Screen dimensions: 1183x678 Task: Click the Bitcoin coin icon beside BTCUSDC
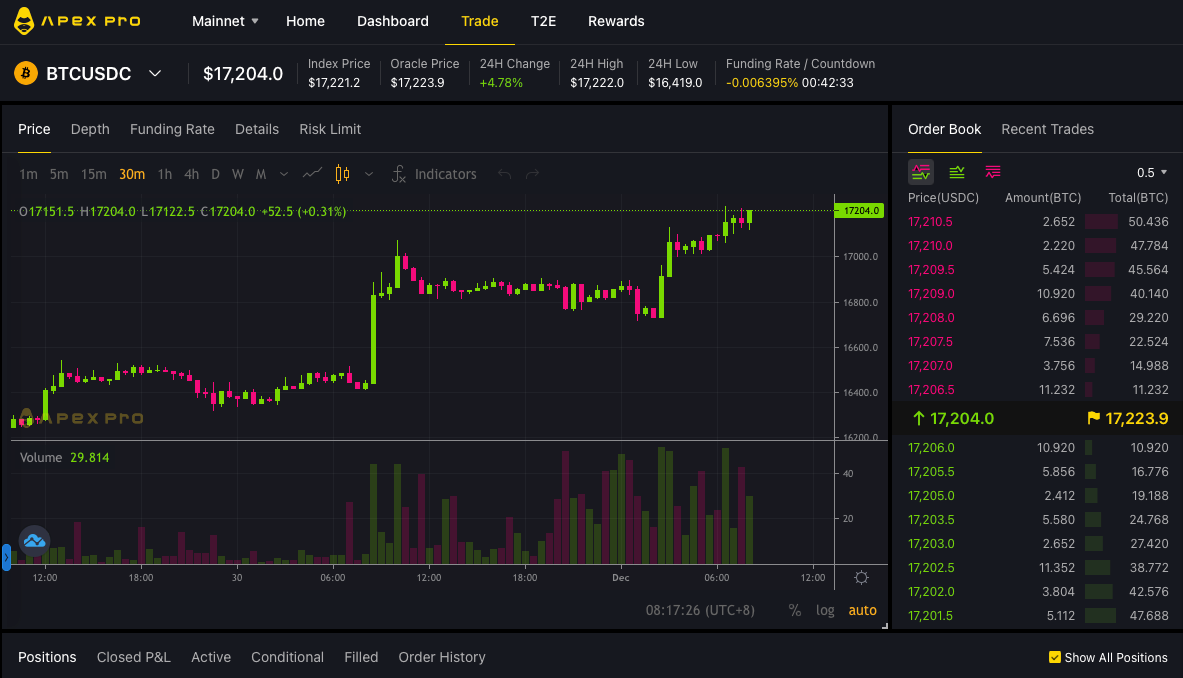pyautogui.click(x=26, y=73)
